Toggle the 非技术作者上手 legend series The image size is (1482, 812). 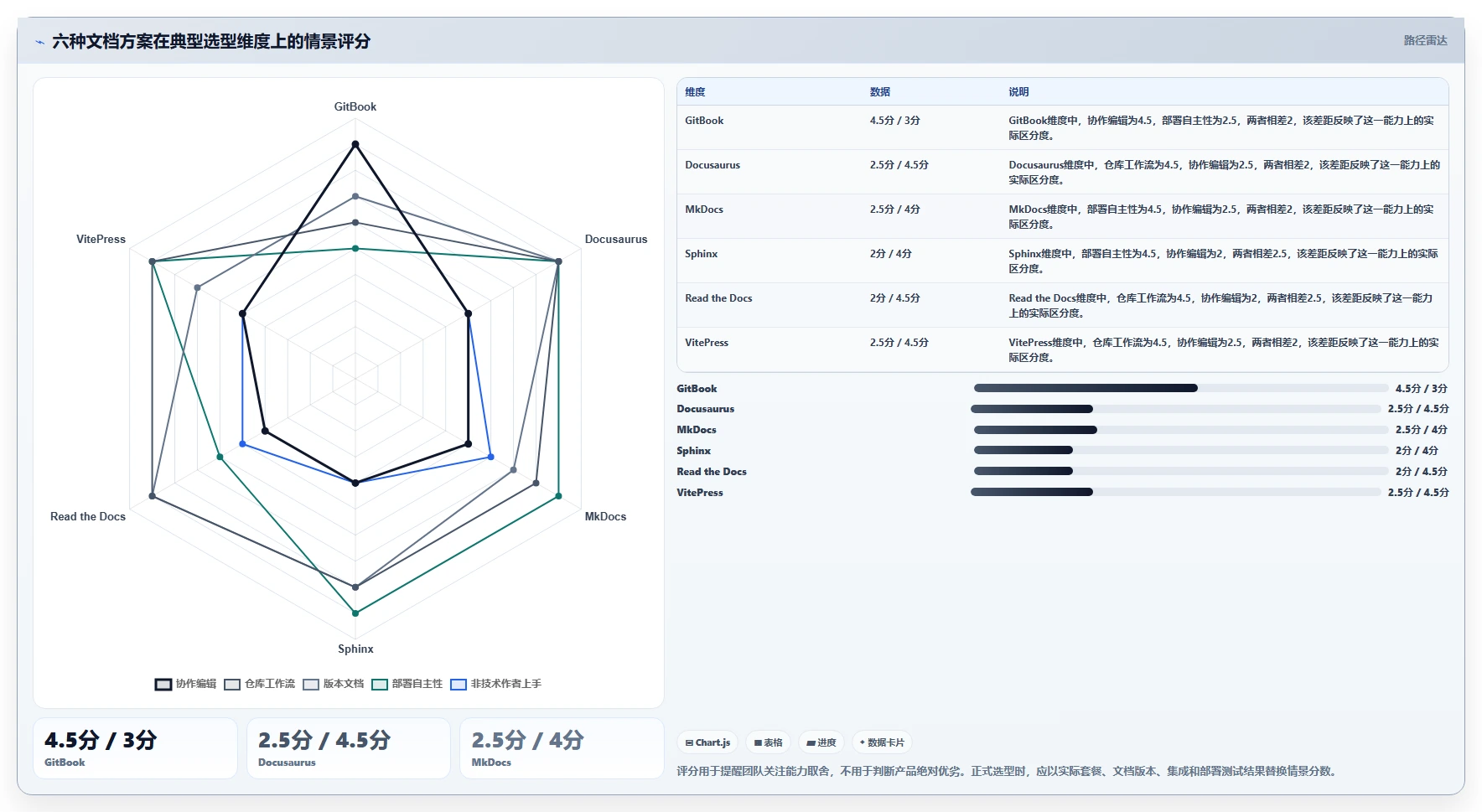(x=495, y=684)
